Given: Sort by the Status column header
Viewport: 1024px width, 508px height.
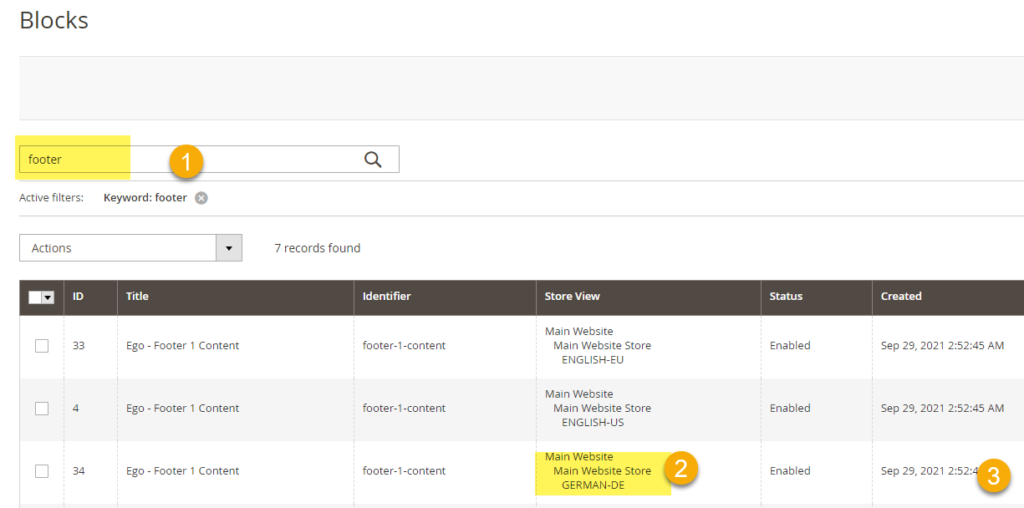Looking at the screenshot, I should [785, 297].
